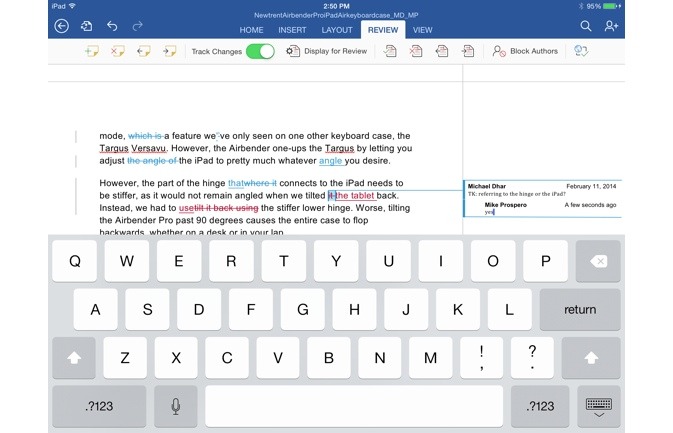The image size is (673, 433).
Task: Go to the next comment
Action: tap(170, 51)
